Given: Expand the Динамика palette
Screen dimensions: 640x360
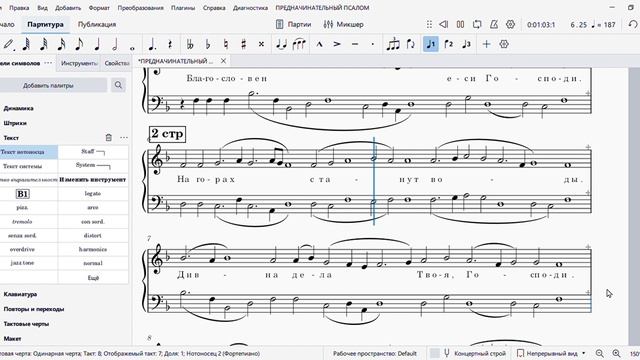Looking at the screenshot, I should [19, 108].
